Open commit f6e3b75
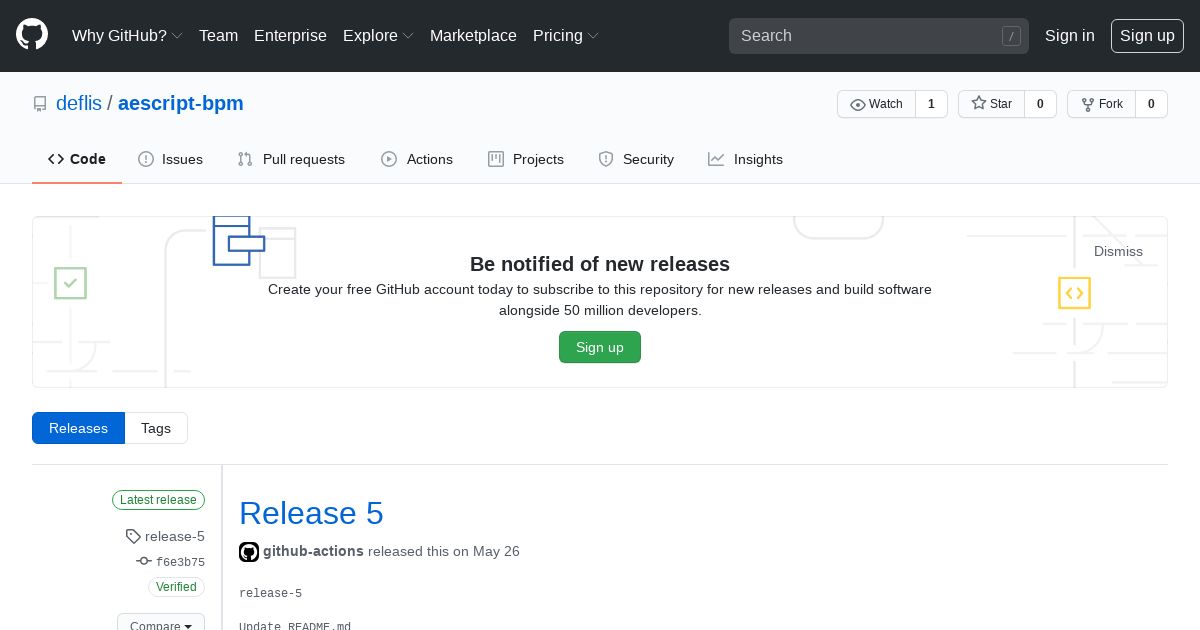Image resolution: width=1200 pixels, height=630 pixels. click(180, 562)
